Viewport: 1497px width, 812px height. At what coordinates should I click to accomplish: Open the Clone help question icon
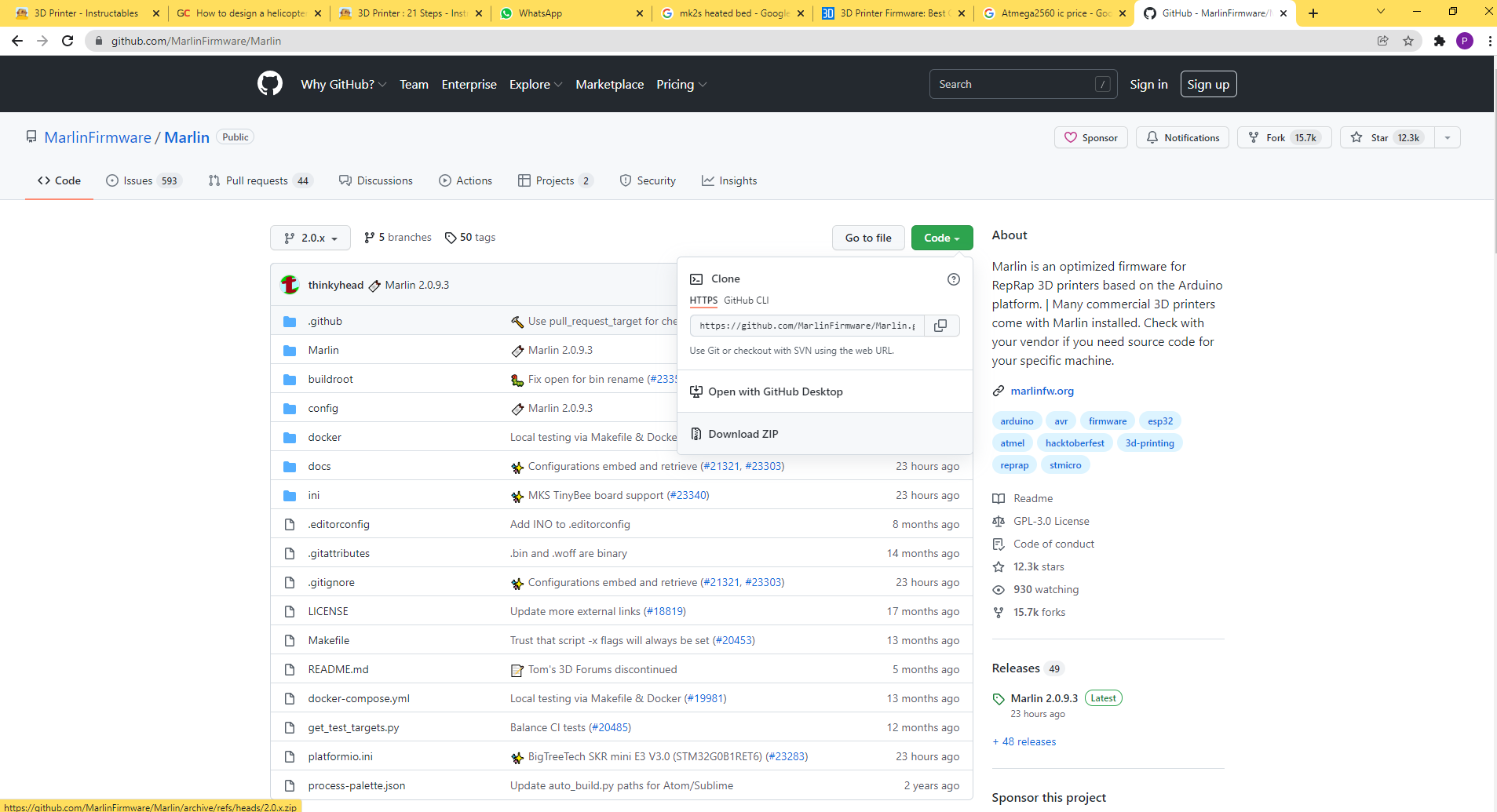tap(954, 279)
